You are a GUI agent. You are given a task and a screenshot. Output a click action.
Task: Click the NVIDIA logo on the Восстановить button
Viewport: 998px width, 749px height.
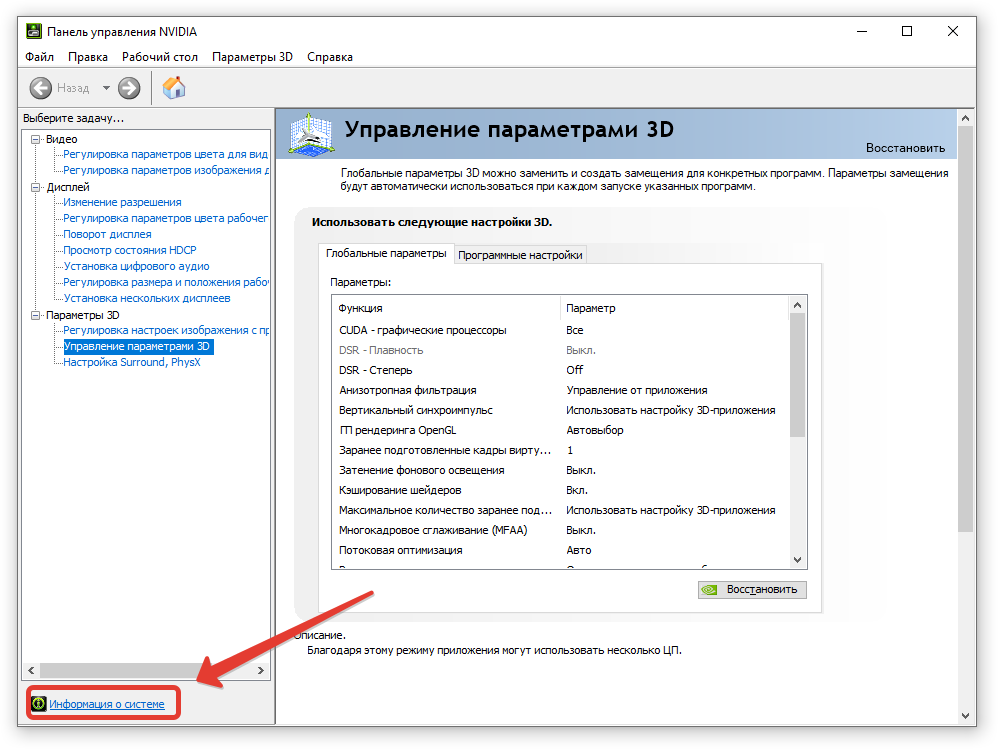[x=709, y=589]
